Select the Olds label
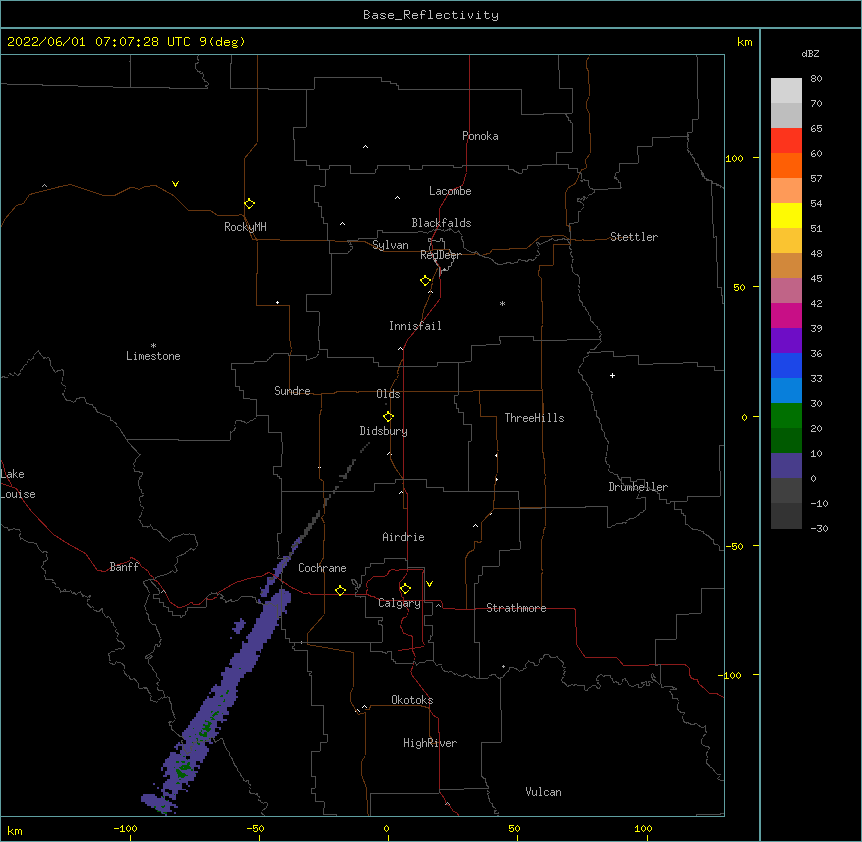This screenshot has height=842, width=862. coord(388,394)
